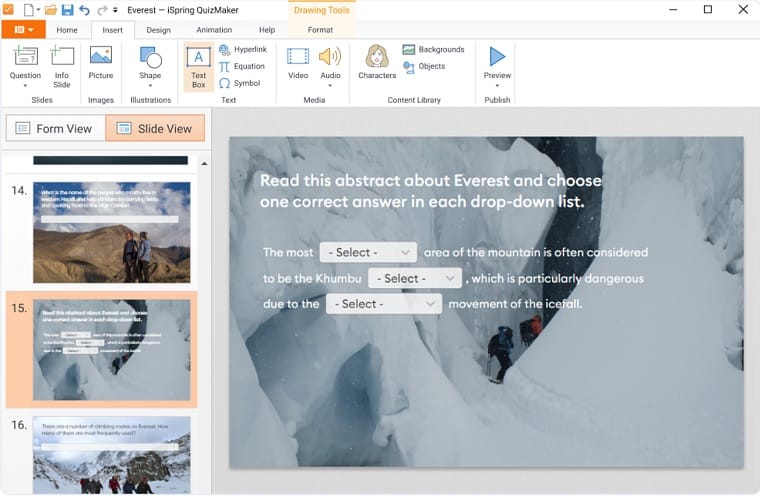Select the Text Box tool

(198, 67)
